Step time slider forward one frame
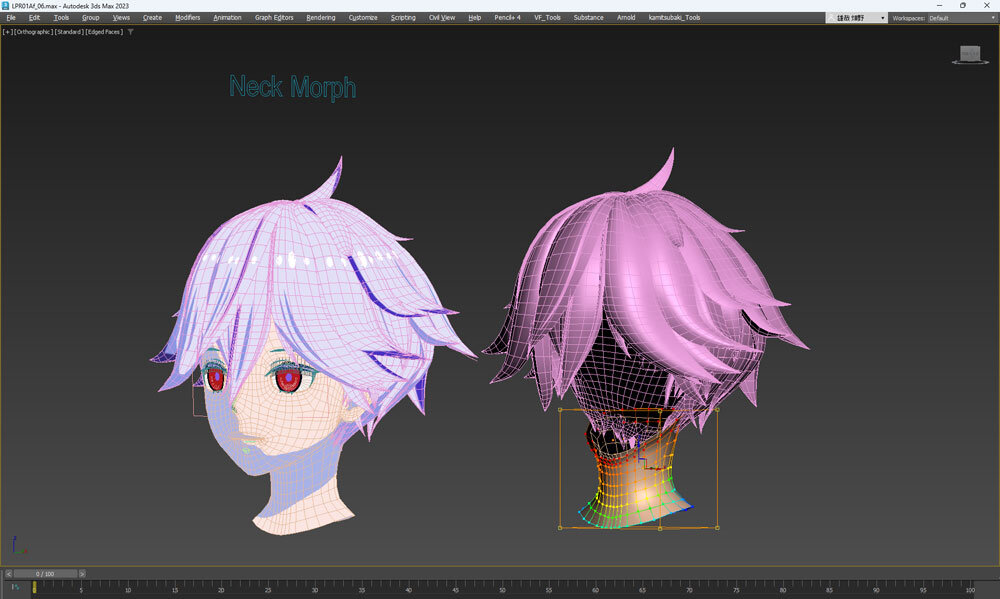The image size is (1000, 599). click(82, 573)
